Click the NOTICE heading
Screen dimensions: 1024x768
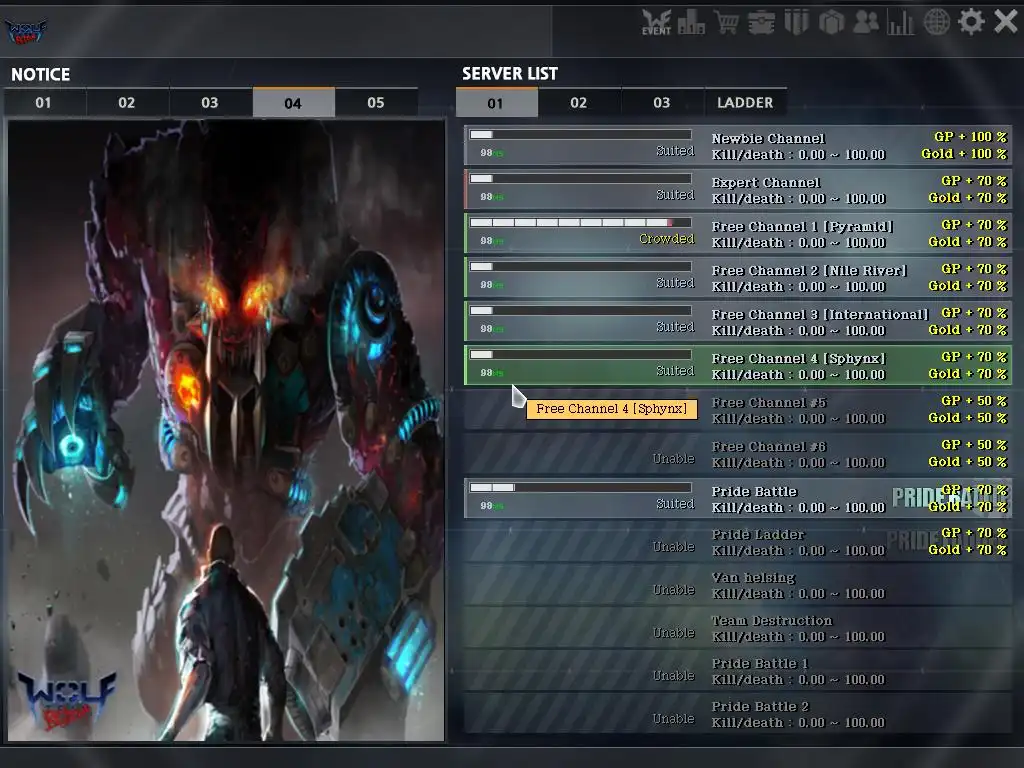tap(40, 74)
